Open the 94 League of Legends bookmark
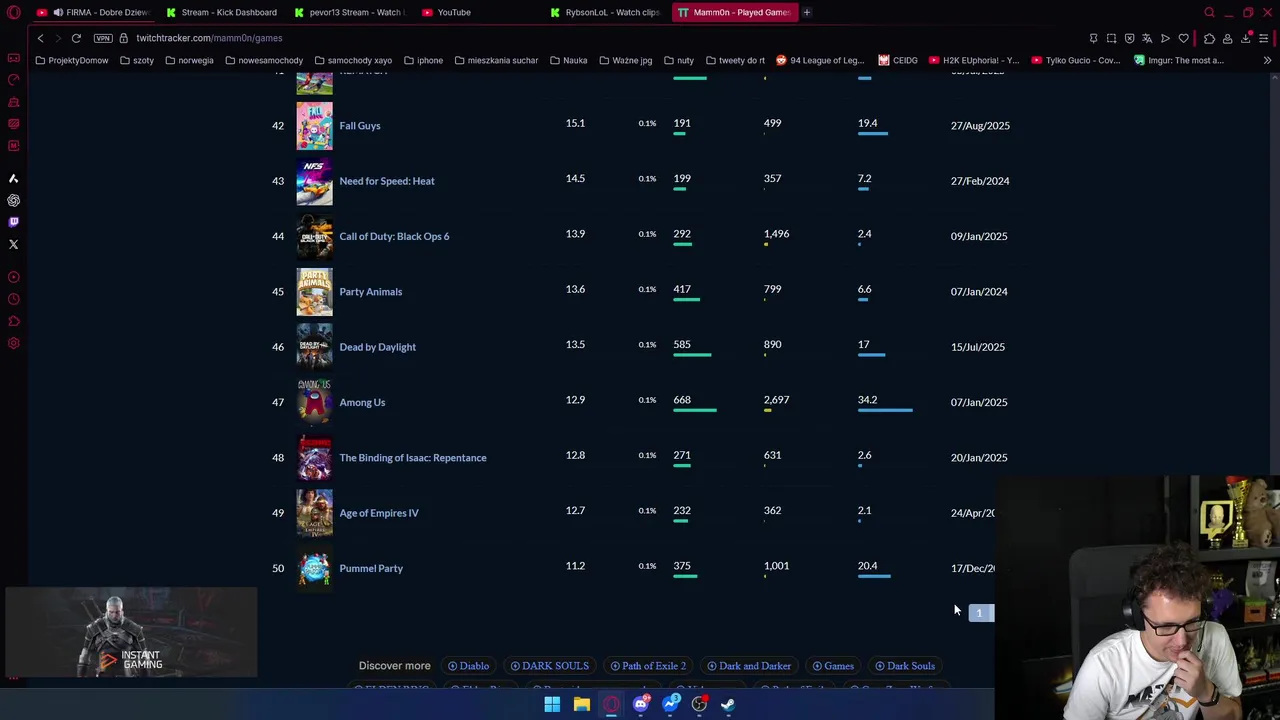 tap(820, 60)
